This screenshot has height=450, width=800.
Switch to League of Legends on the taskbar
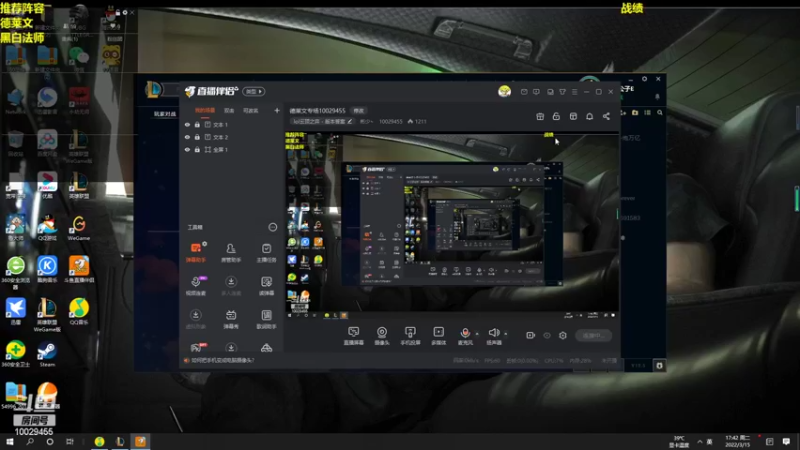(120, 442)
